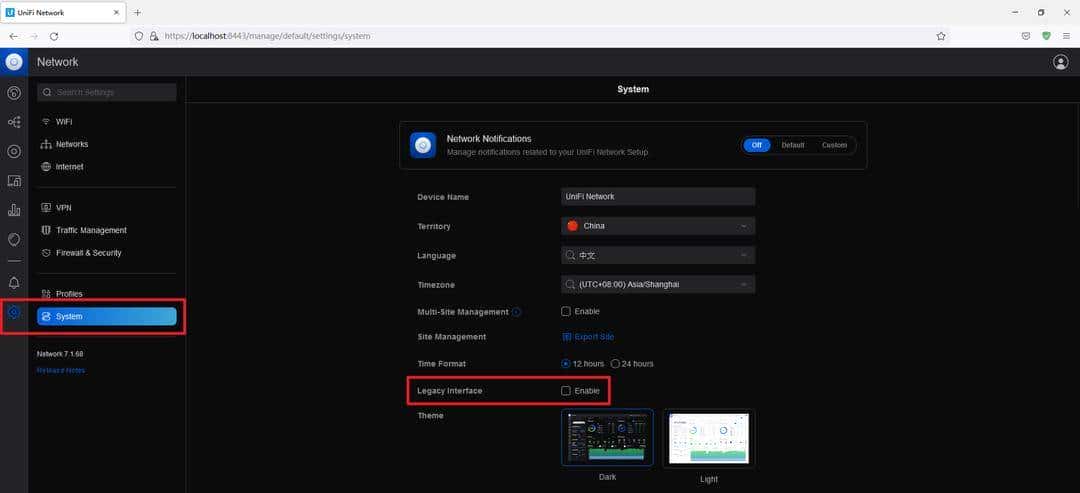
Task: Open the Pocket save icon in toolbar
Action: point(1026,36)
